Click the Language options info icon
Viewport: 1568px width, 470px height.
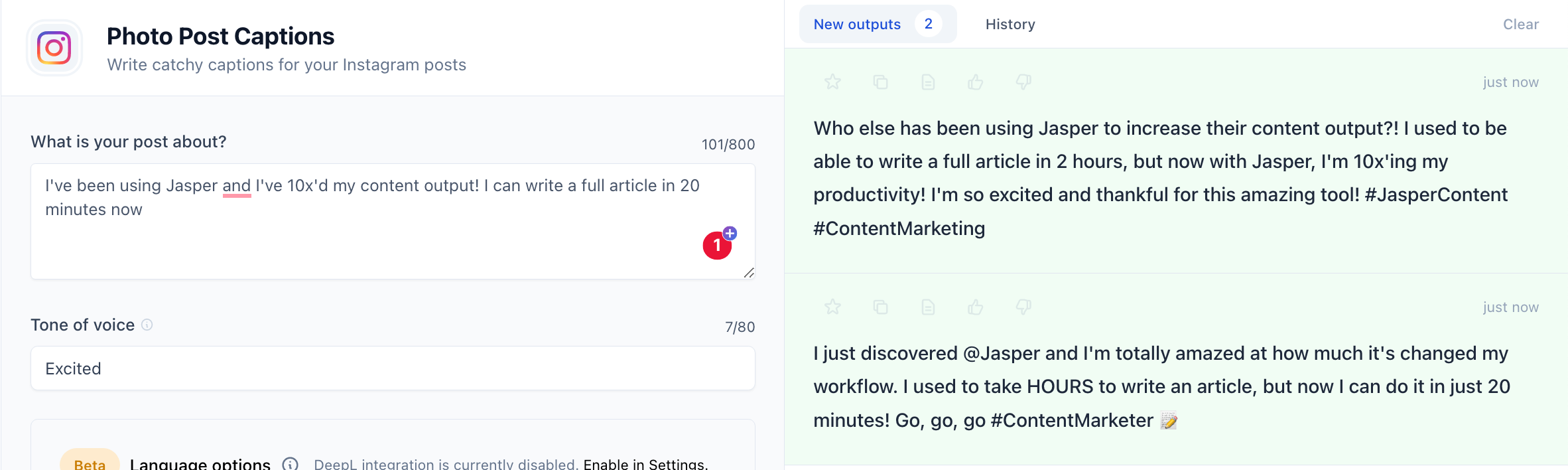(x=290, y=464)
